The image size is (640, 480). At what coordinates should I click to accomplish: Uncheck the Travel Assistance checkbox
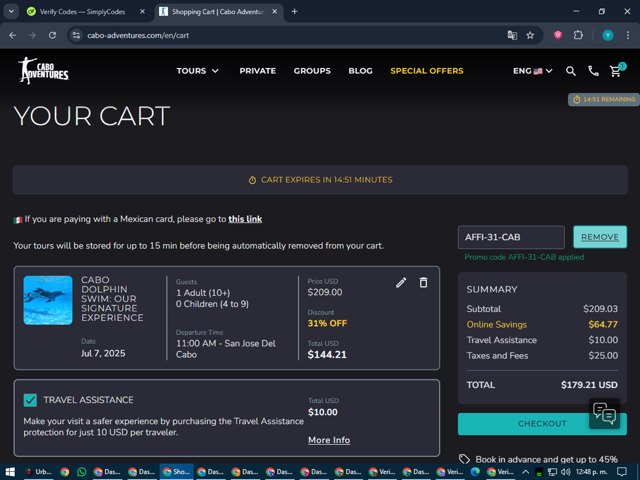pos(30,400)
